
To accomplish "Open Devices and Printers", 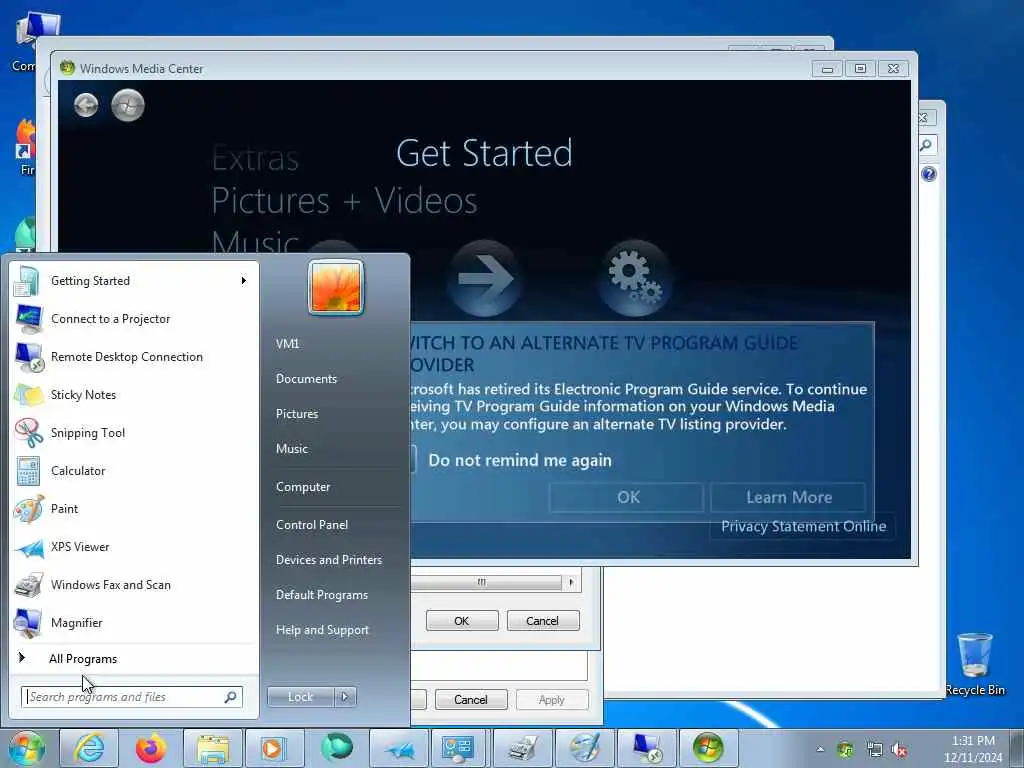I will pos(328,560).
